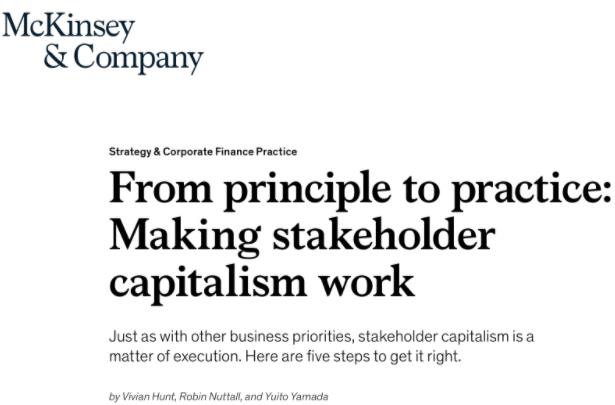Open the Strategy & Corporate Finance Practice link
The height and width of the screenshot is (405, 615).
click(x=203, y=151)
